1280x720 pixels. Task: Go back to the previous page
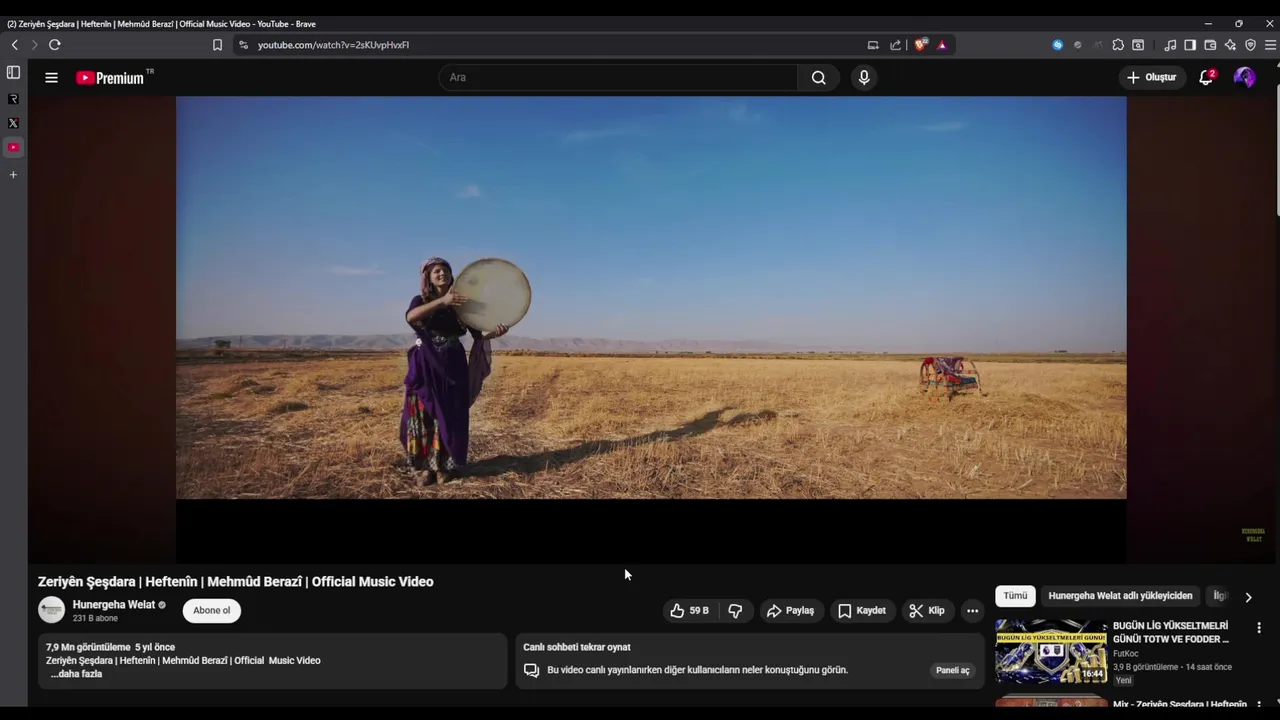click(14, 45)
